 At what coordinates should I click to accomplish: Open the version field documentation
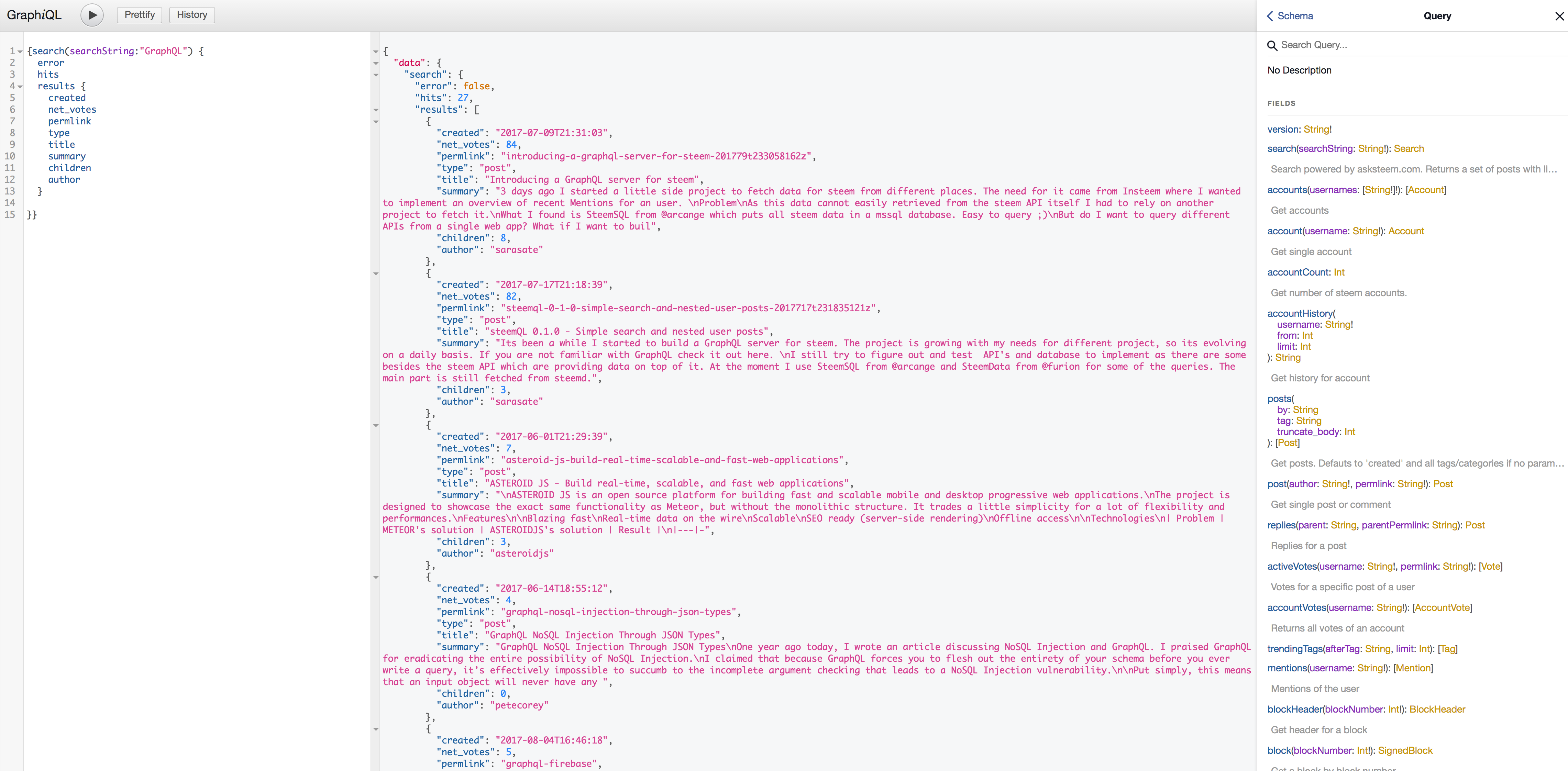point(1282,129)
